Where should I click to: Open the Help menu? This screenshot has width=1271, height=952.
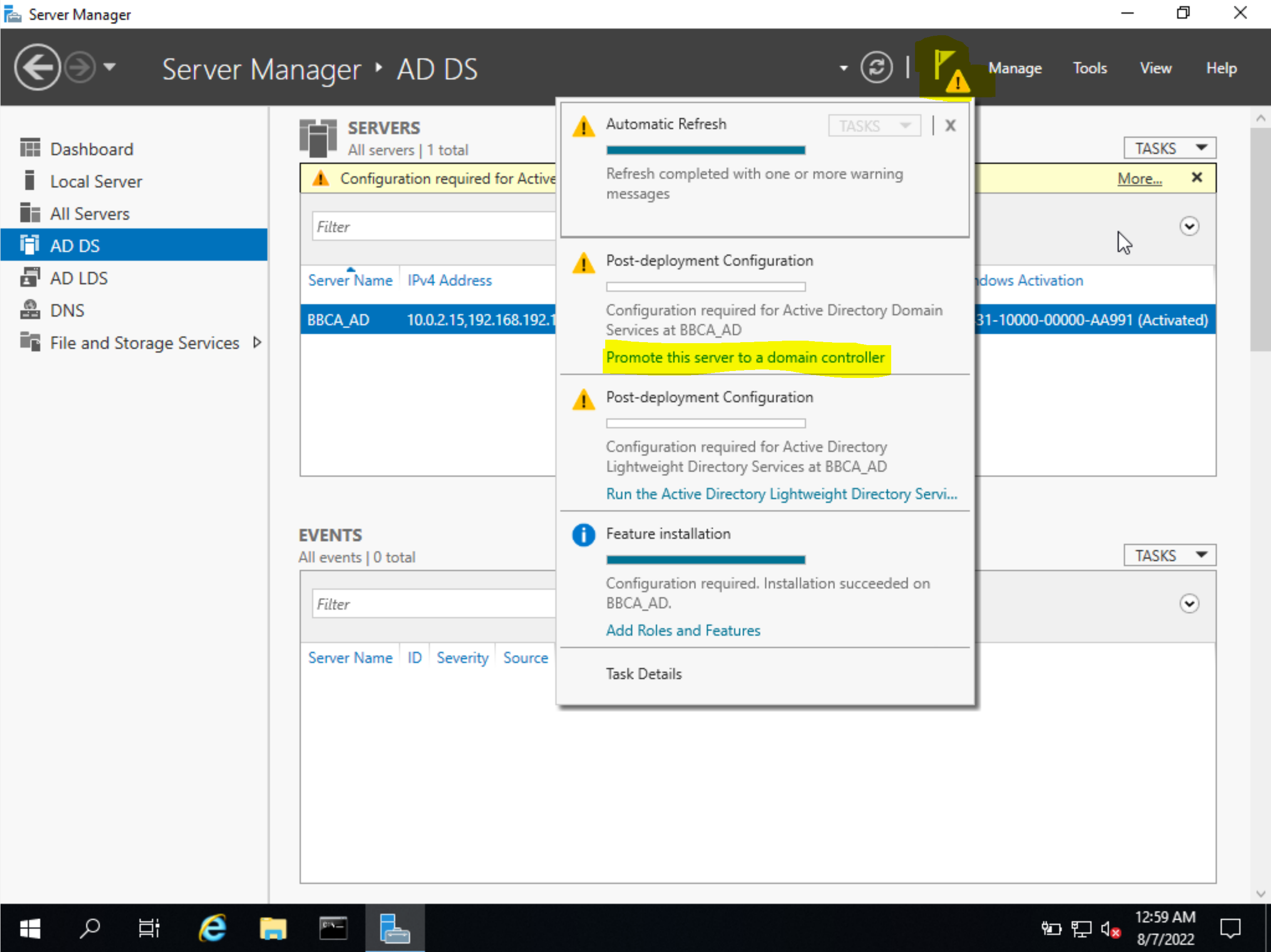pos(1221,68)
